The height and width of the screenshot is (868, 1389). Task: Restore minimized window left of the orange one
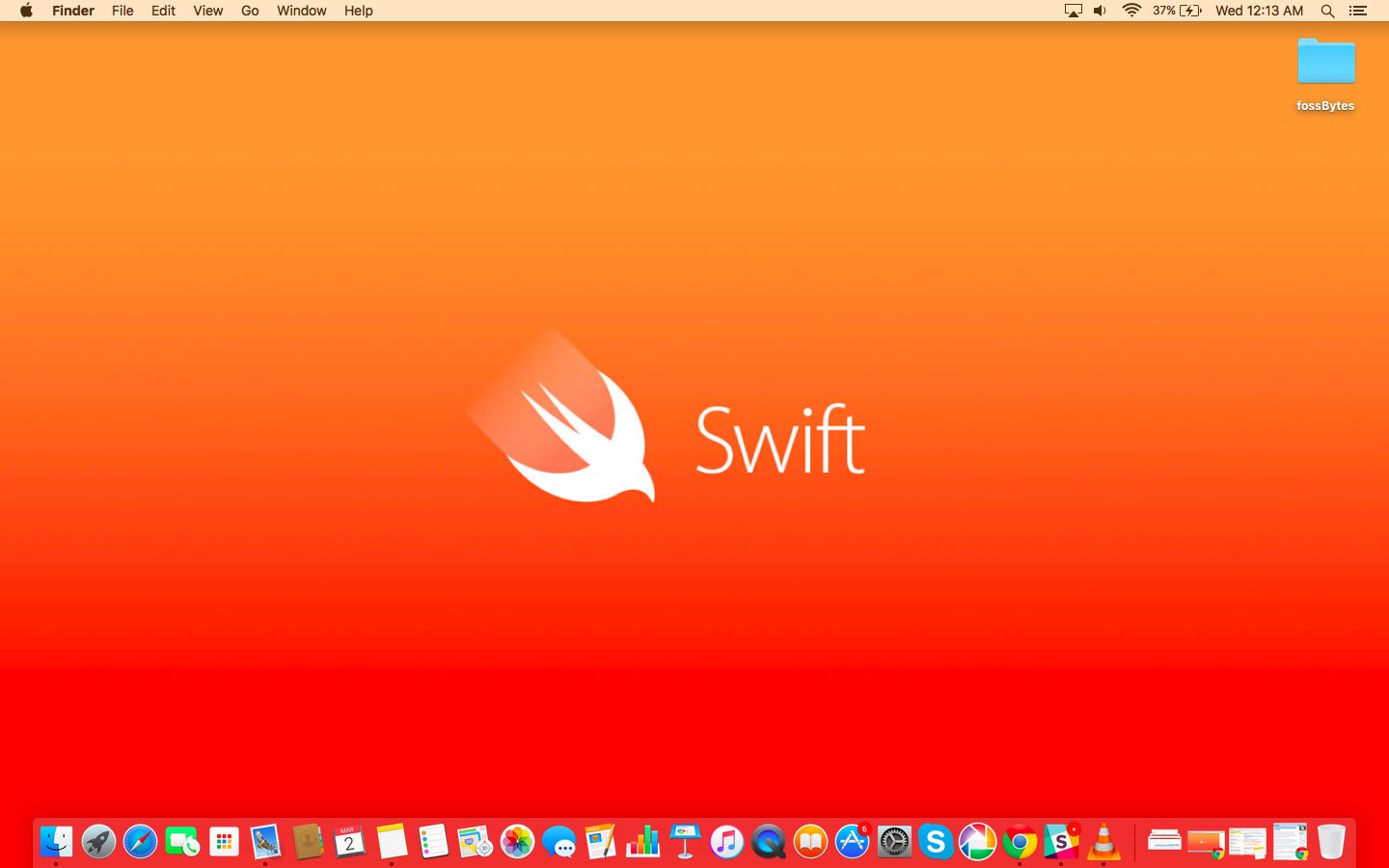point(1164,841)
